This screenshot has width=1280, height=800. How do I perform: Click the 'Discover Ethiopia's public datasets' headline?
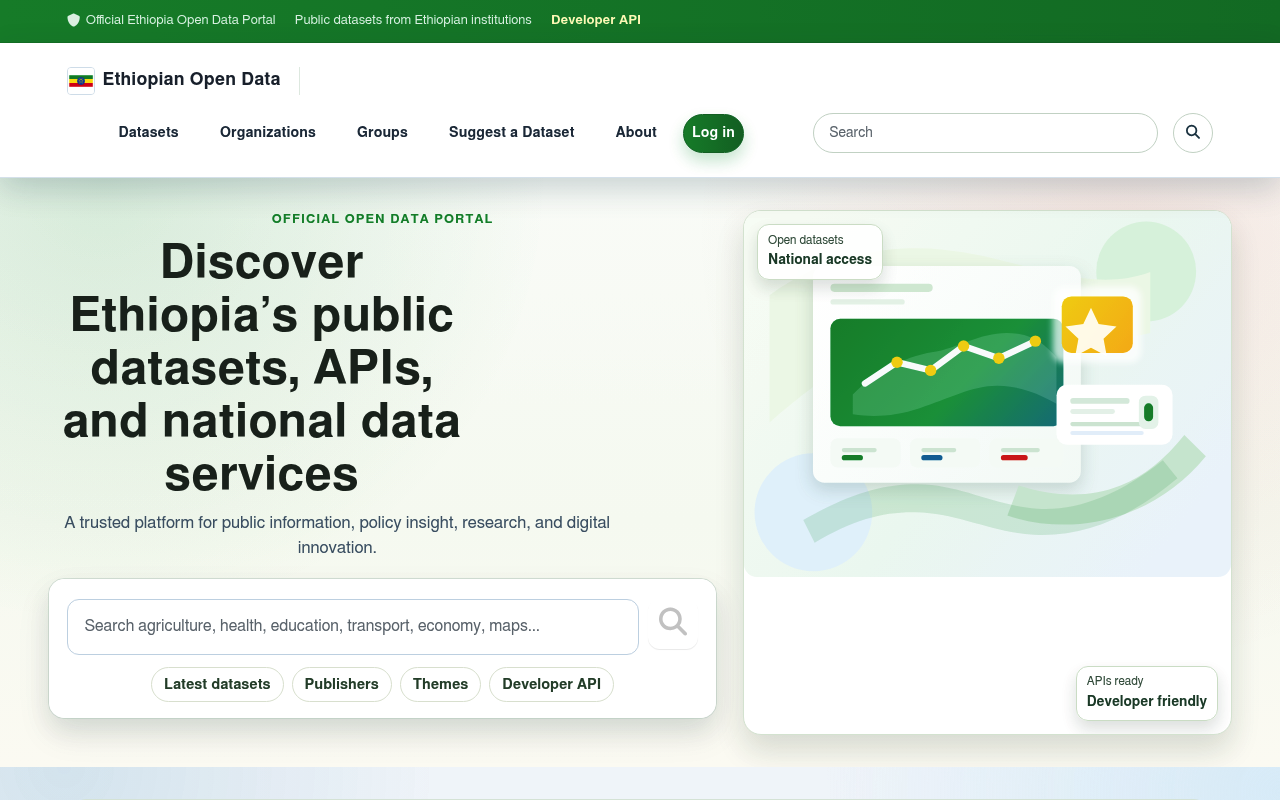click(262, 368)
